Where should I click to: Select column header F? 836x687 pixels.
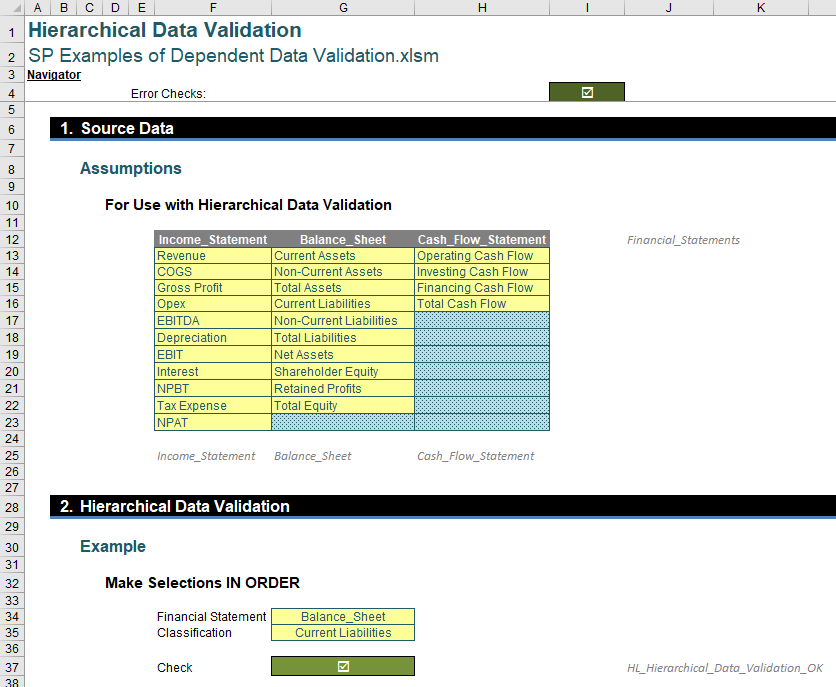coord(212,7)
